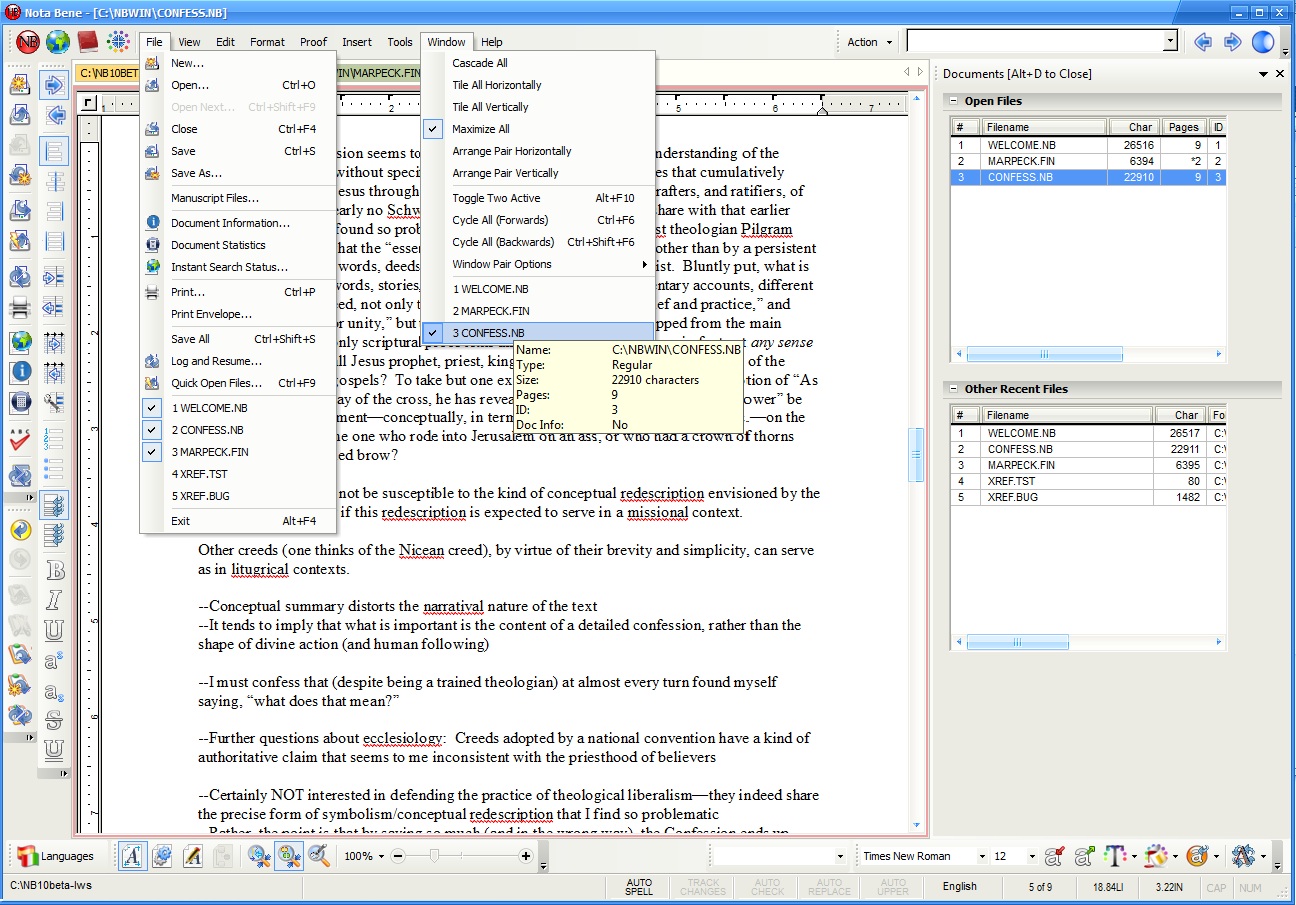This screenshot has height=905, width=1296.
Task: Choose Save As... from File menu
Action: (x=238, y=173)
